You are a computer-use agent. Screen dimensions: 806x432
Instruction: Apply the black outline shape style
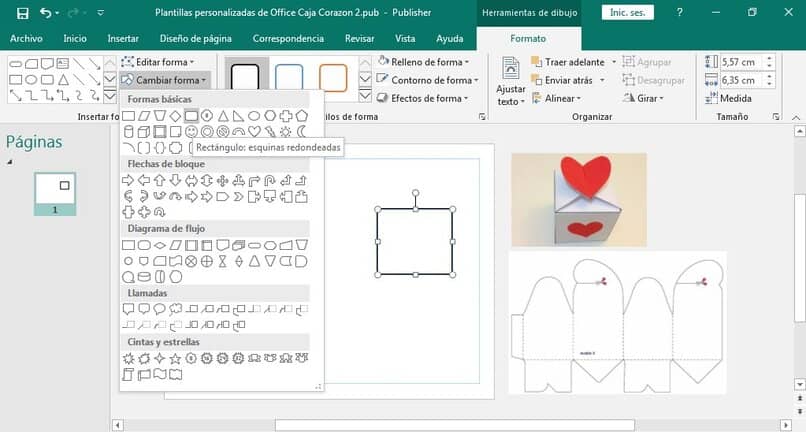245,78
